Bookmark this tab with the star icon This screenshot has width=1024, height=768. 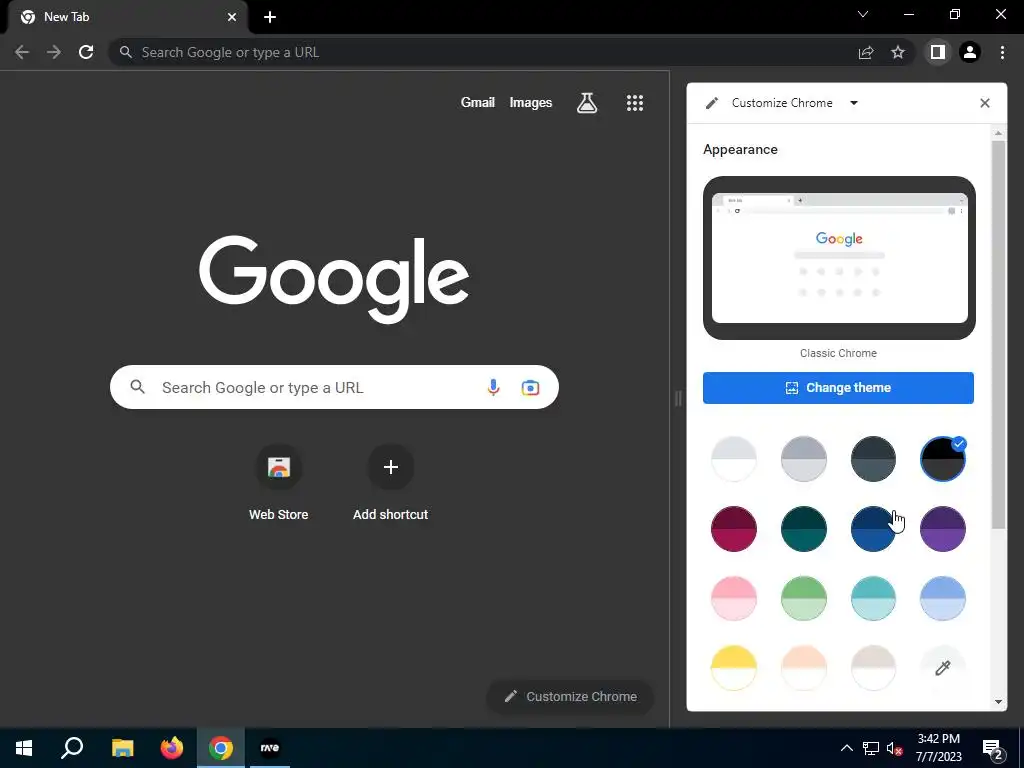coord(898,52)
